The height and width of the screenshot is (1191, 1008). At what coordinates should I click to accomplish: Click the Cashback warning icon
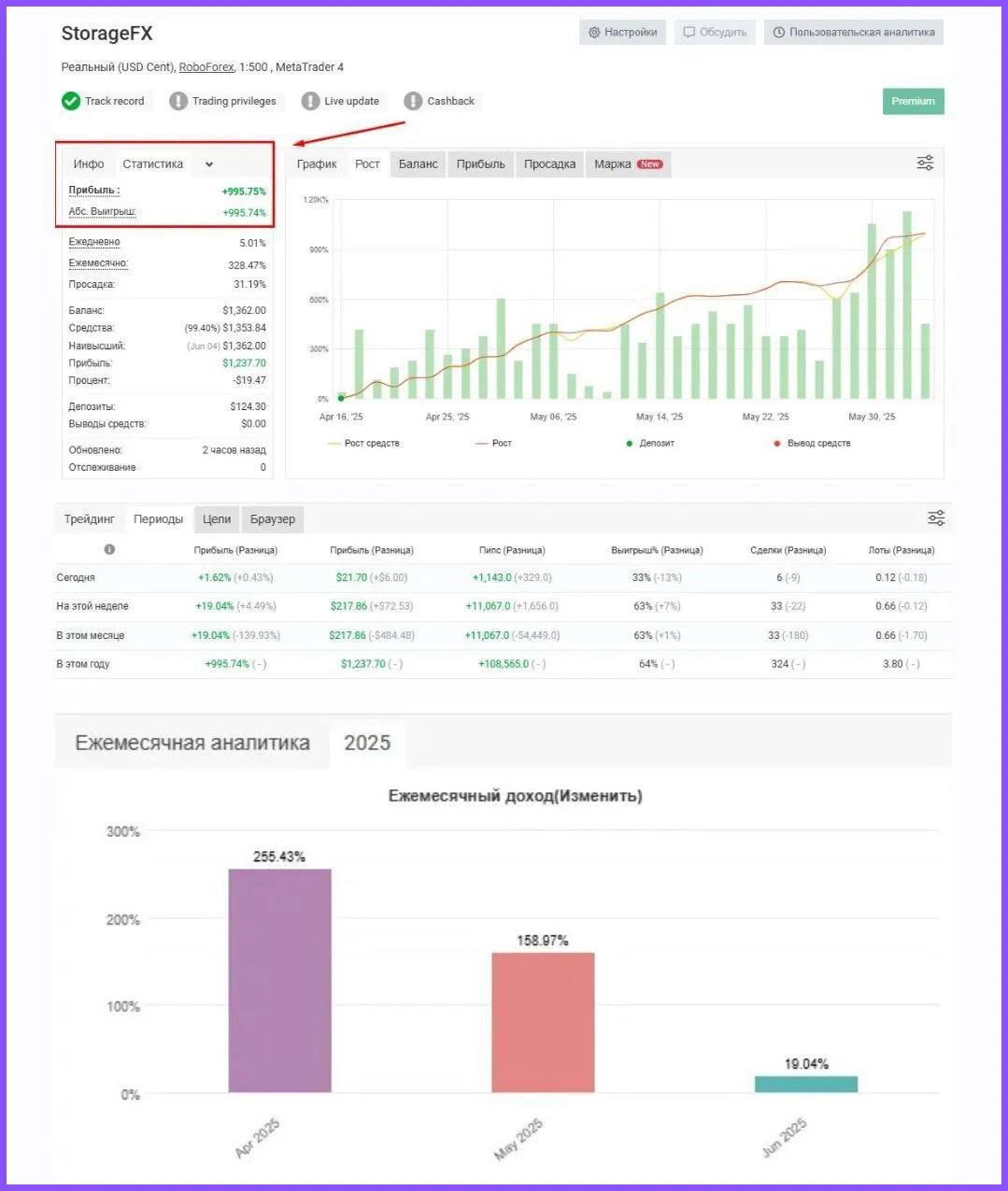coord(413,101)
